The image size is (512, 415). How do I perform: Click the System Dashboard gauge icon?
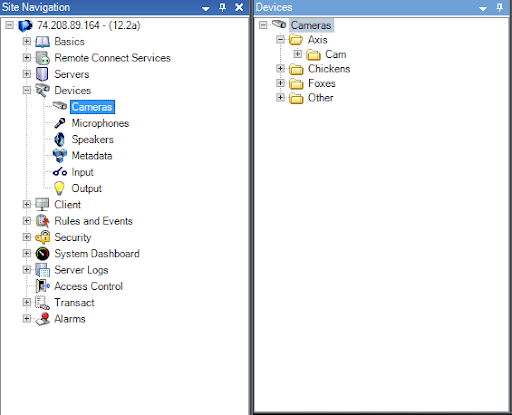(42, 254)
